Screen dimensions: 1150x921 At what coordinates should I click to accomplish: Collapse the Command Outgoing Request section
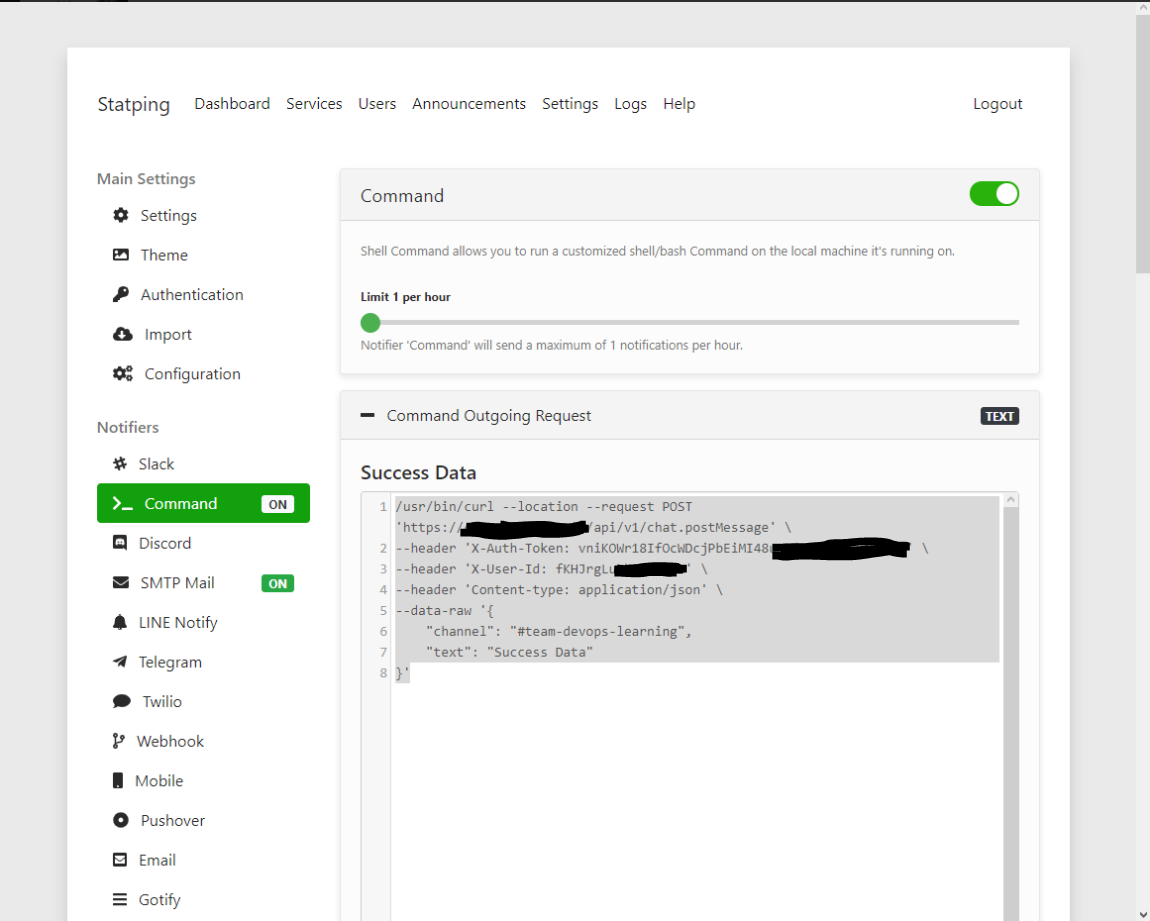coord(367,415)
